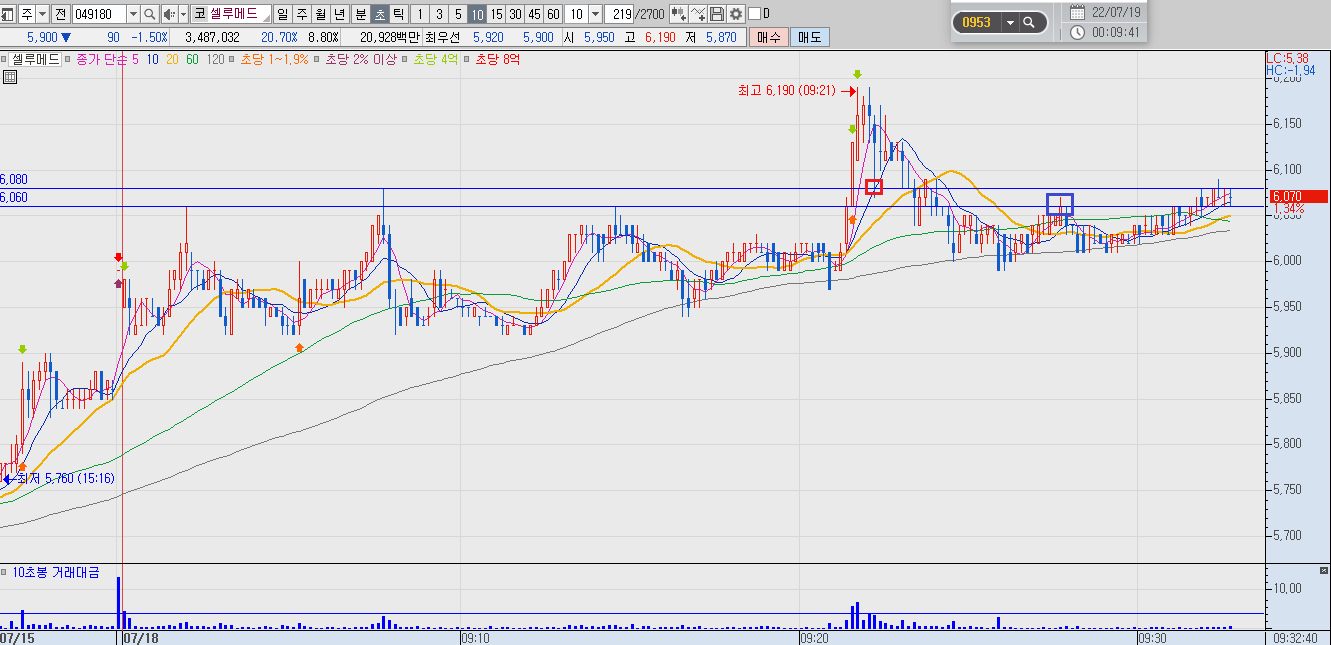Click the 6,070 current price tag on axis
Screen dimensions: 1331x645
1296,196
